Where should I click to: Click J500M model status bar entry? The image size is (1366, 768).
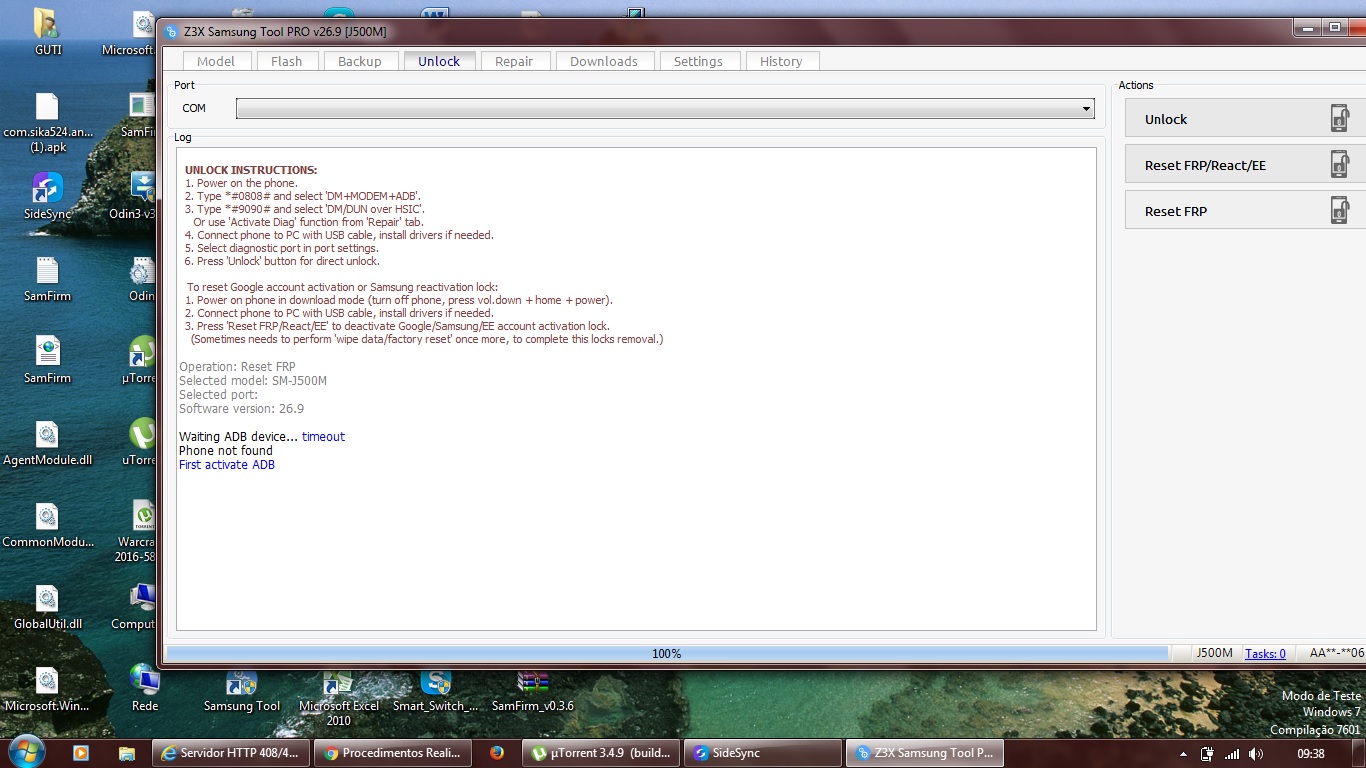[1214, 653]
